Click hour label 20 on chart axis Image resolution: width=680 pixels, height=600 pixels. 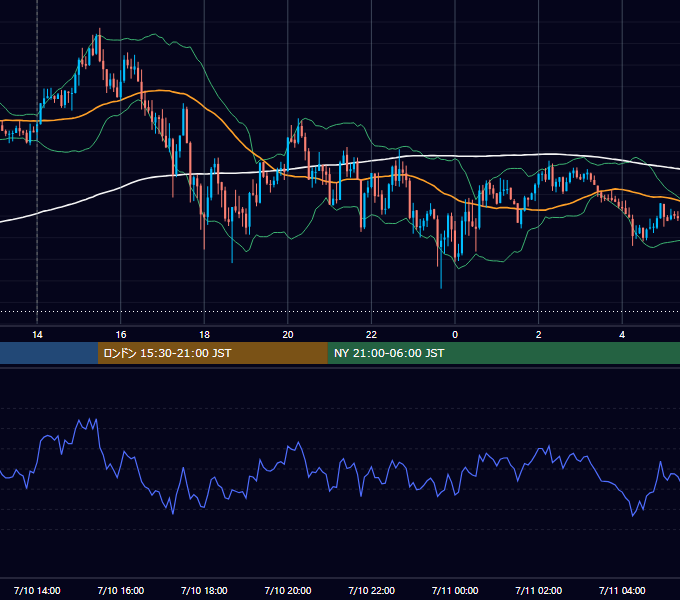click(288, 335)
